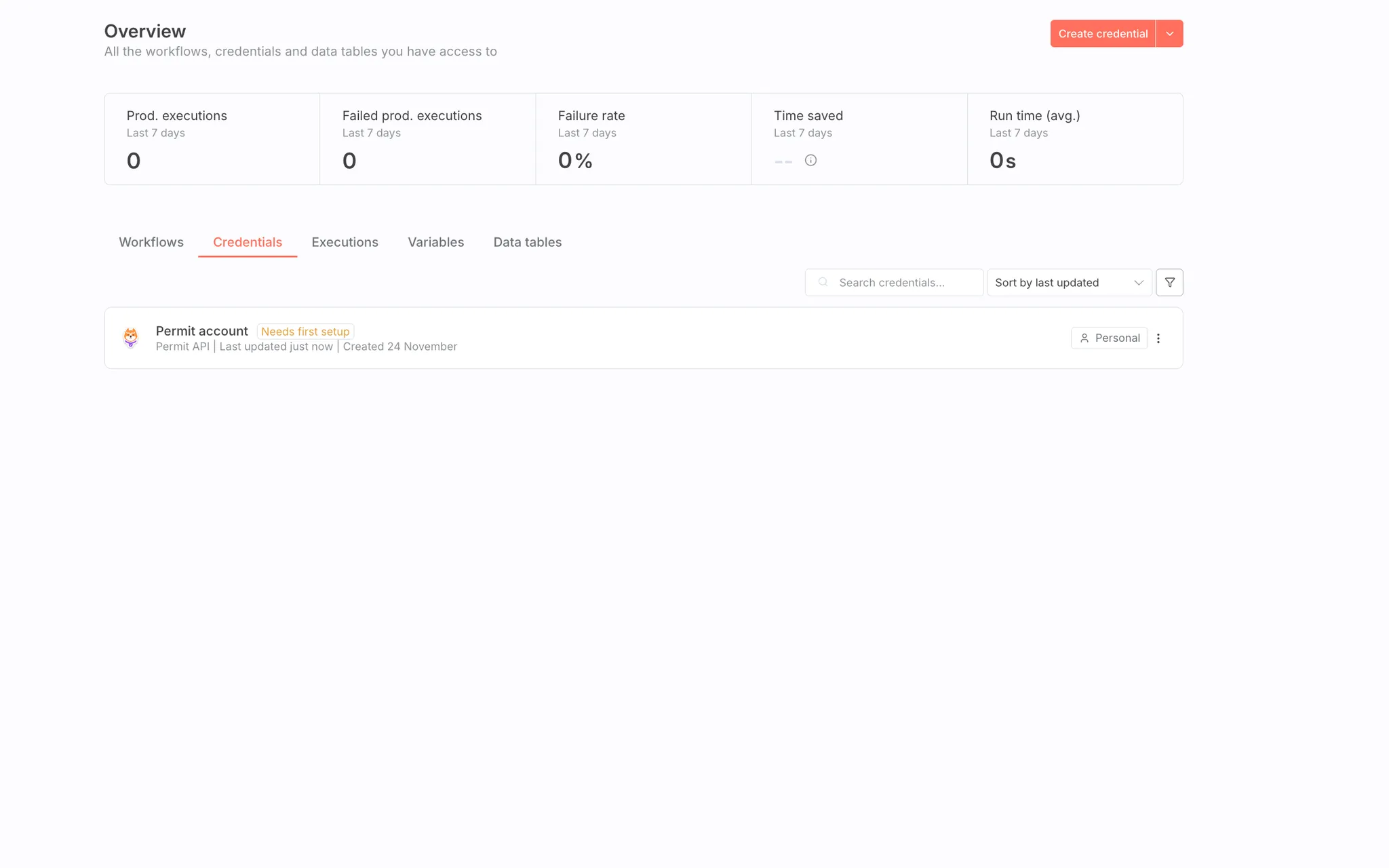The width and height of the screenshot is (1389, 868).
Task: Switch to the Workflows tab
Action: (151, 242)
